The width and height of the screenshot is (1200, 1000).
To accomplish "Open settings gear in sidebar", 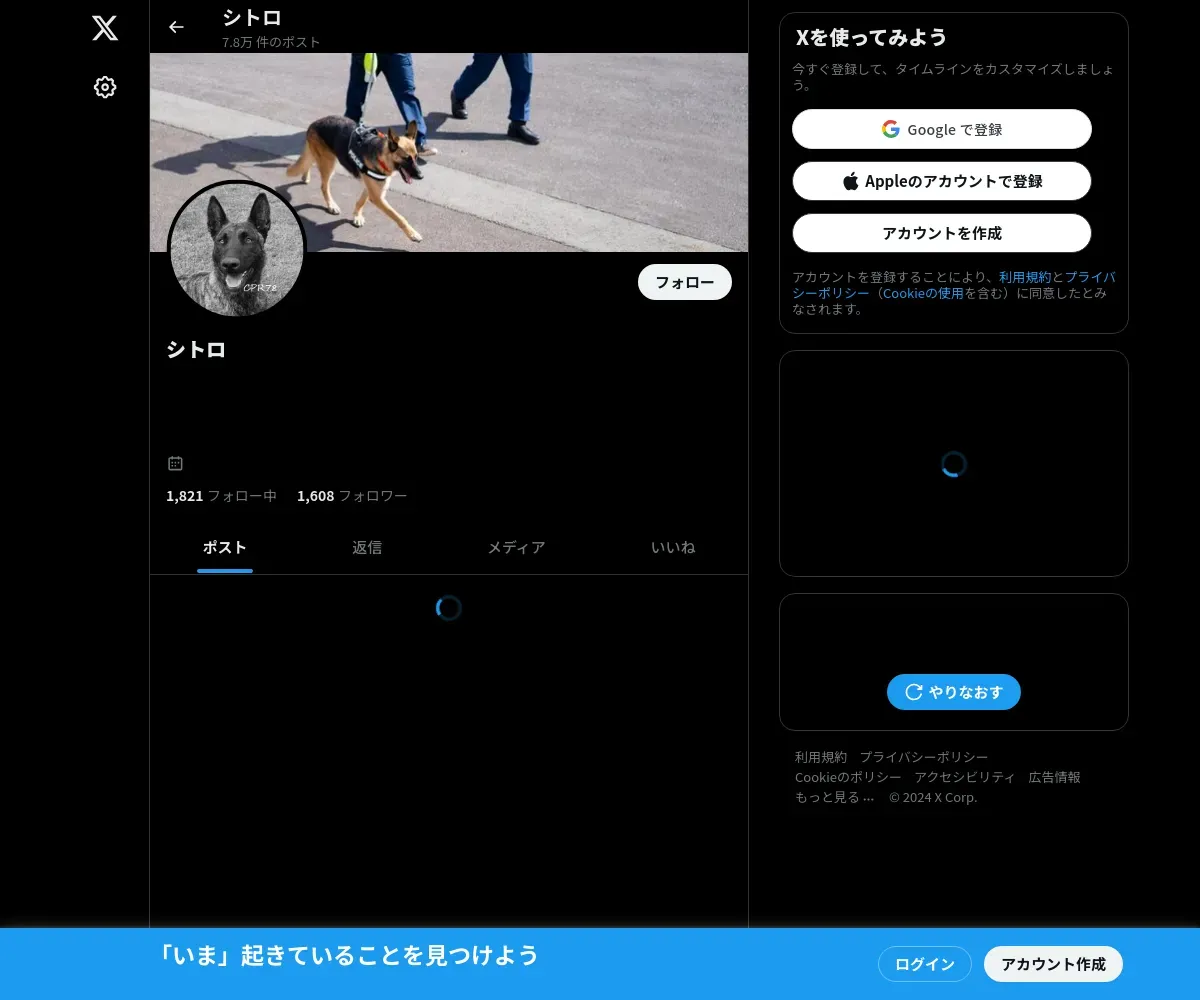I will tap(105, 87).
